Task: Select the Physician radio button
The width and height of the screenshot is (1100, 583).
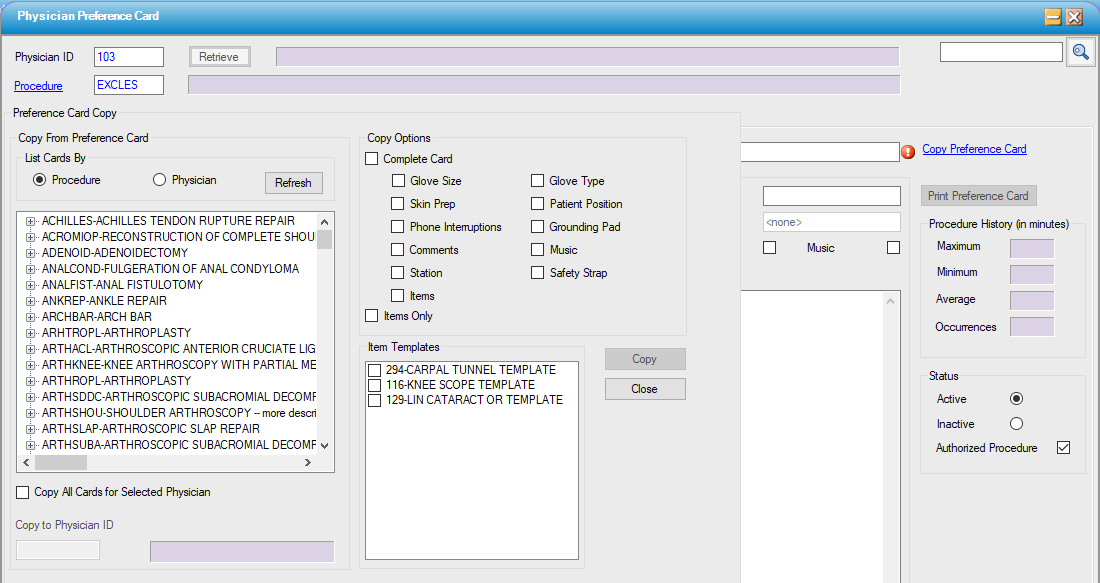Action: point(159,180)
